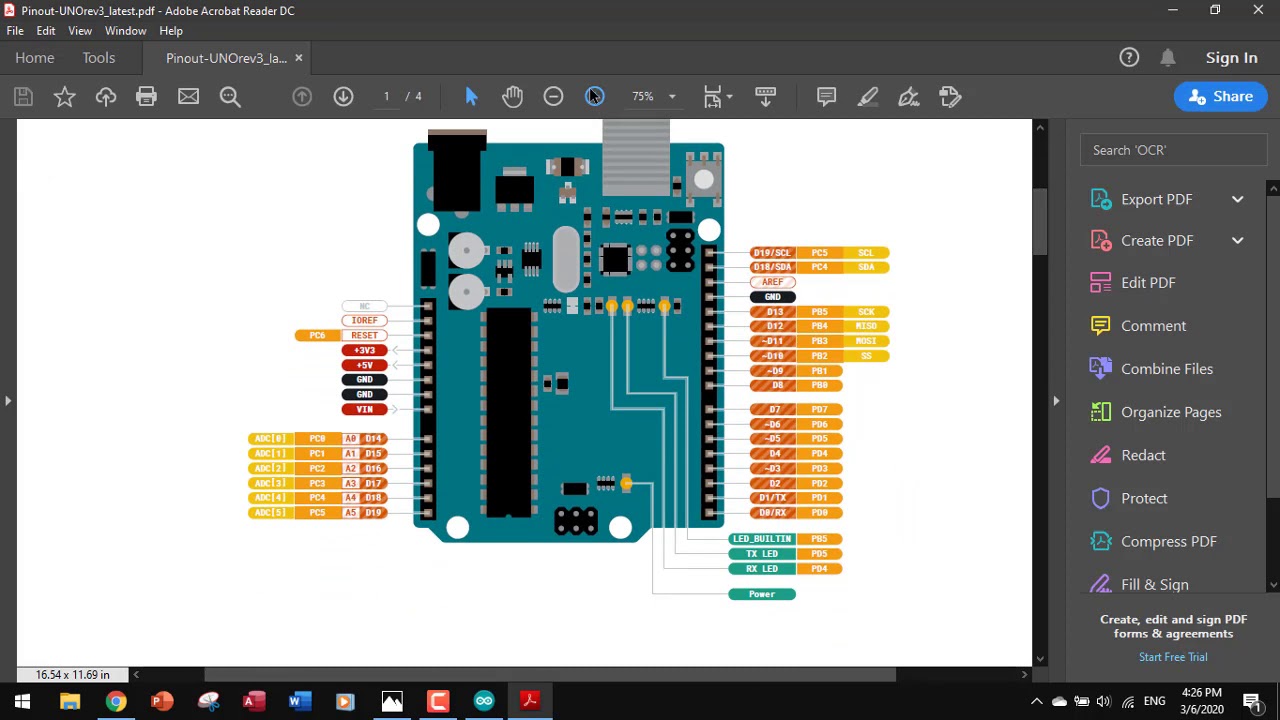1280x720 pixels.
Task: Click the blue Share button
Action: (1220, 97)
